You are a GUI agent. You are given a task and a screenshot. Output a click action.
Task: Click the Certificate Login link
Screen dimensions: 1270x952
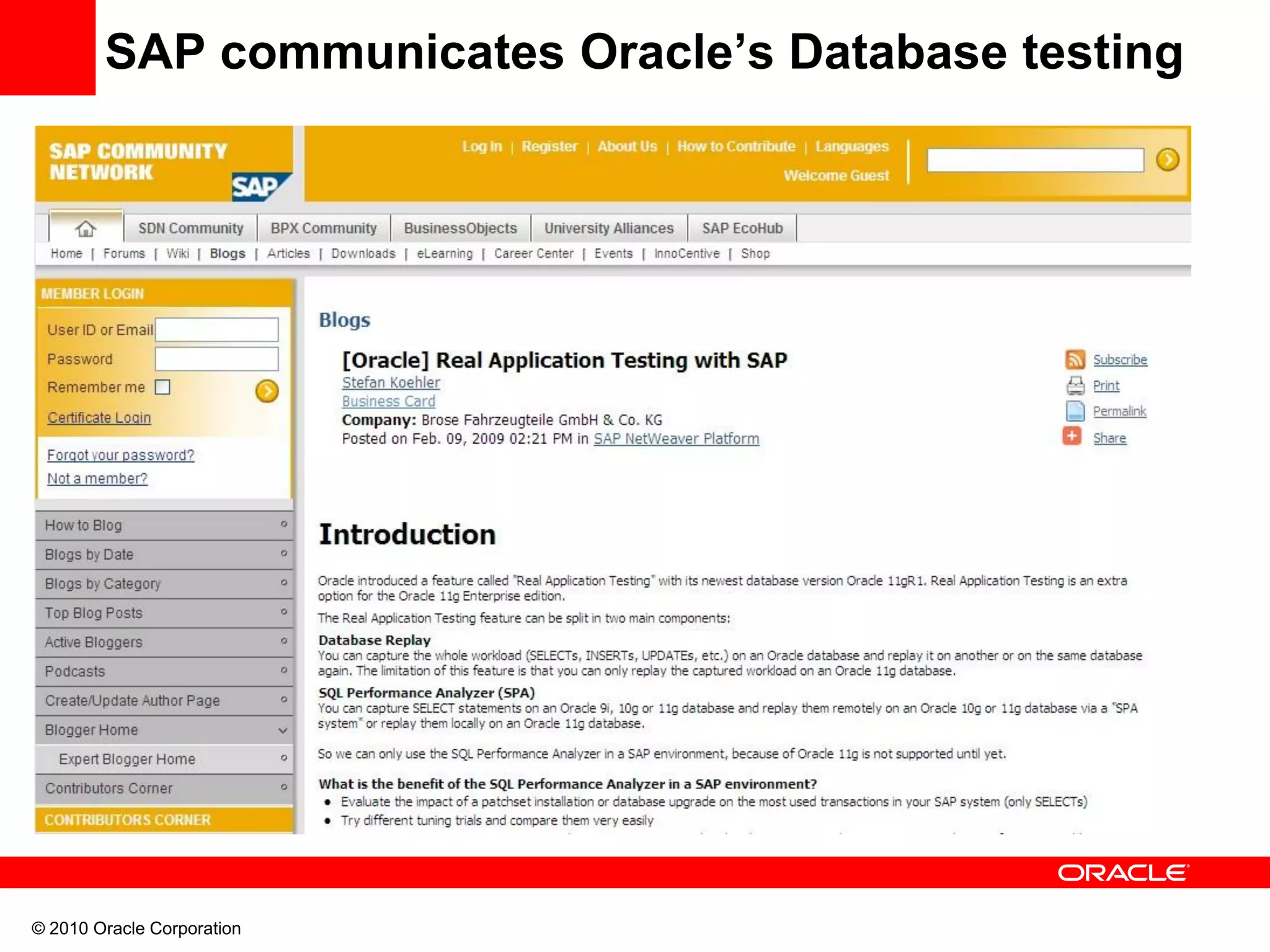(99, 418)
